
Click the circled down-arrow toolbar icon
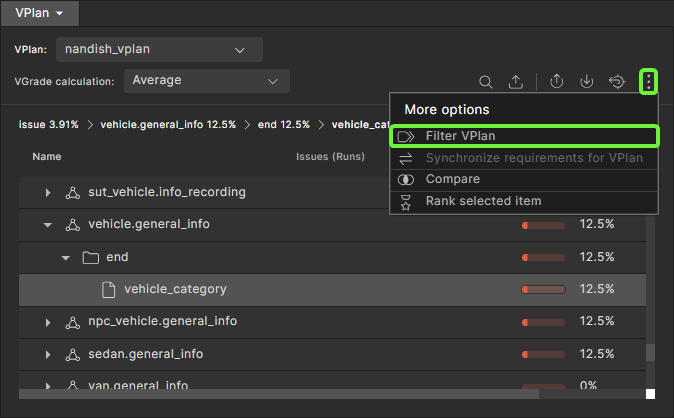pyautogui.click(x=587, y=82)
